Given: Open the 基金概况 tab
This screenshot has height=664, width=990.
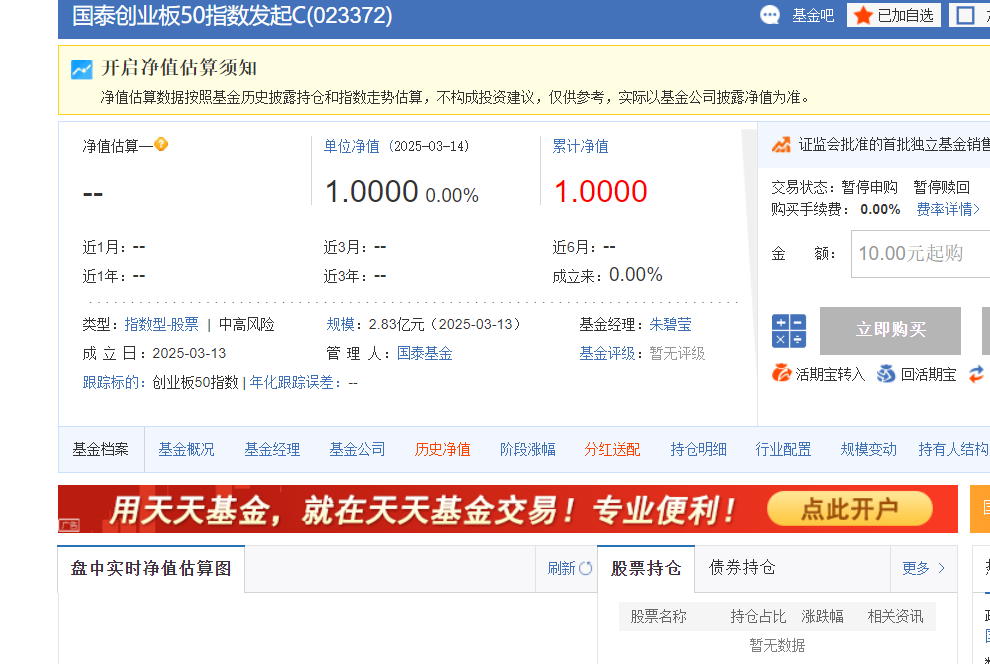Looking at the screenshot, I should (x=186, y=449).
